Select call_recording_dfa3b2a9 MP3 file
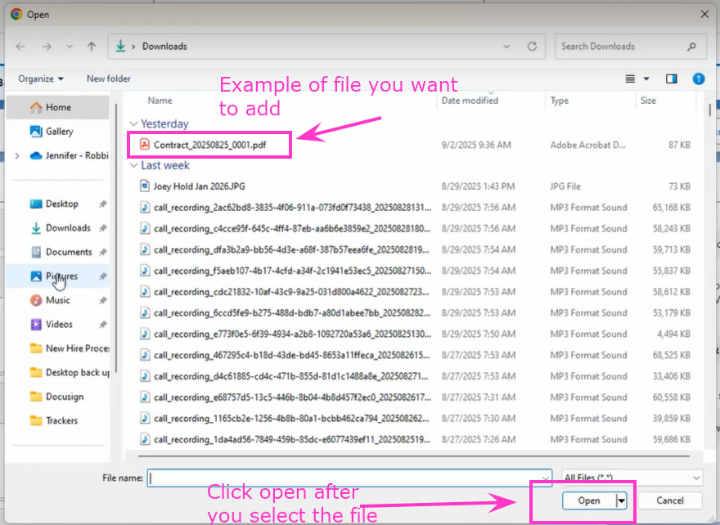The width and height of the screenshot is (720, 525). coord(291,250)
